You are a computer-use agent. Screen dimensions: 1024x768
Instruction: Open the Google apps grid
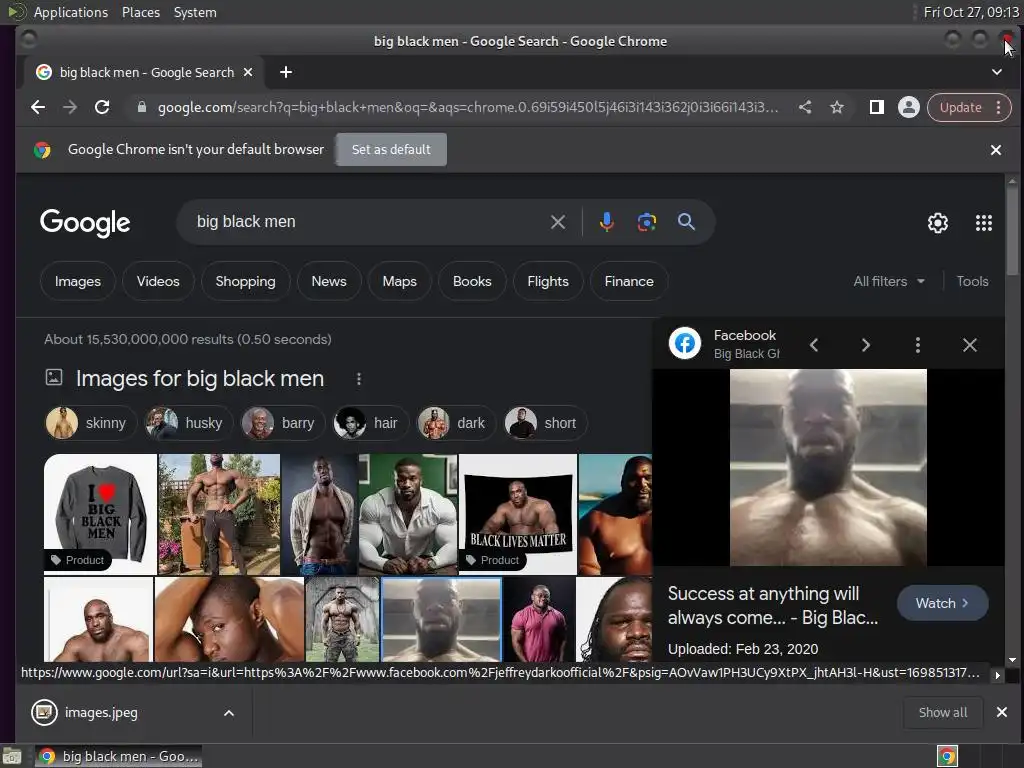[984, 223]
